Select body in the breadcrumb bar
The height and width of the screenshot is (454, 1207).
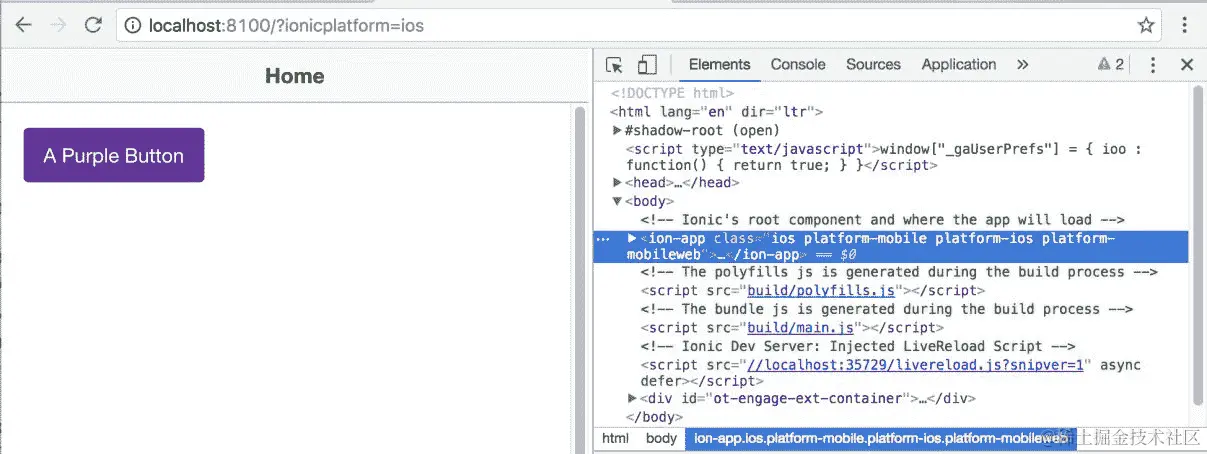[661, 439]
